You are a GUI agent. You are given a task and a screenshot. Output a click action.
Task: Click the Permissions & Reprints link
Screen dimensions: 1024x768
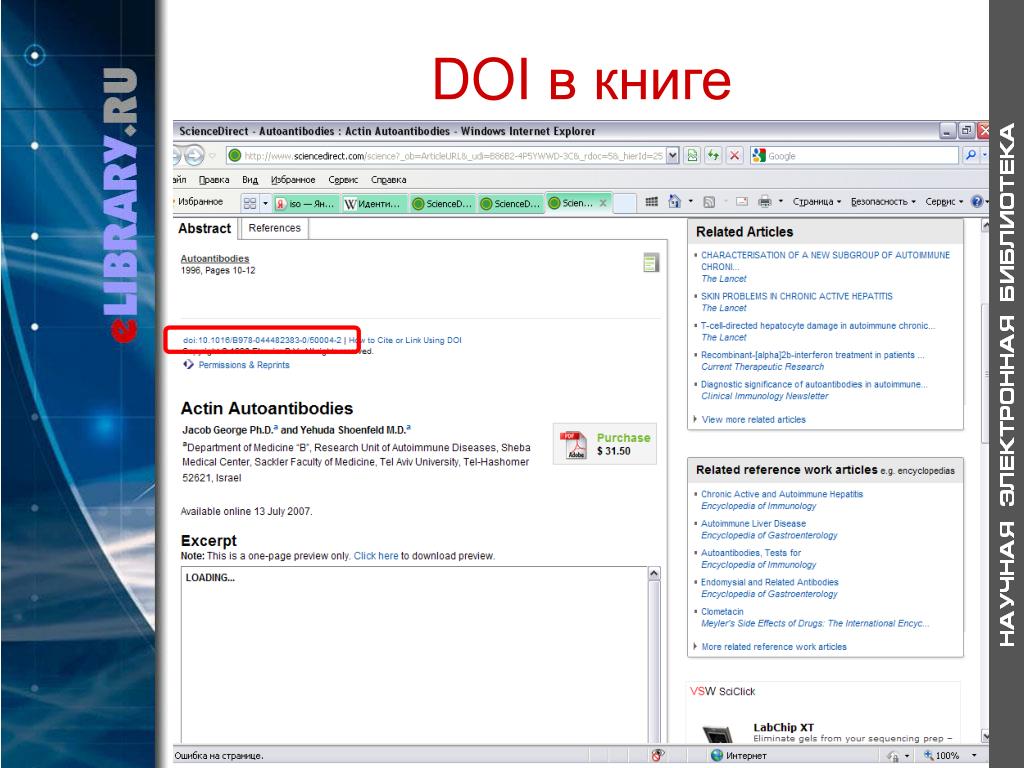point(244,364)
